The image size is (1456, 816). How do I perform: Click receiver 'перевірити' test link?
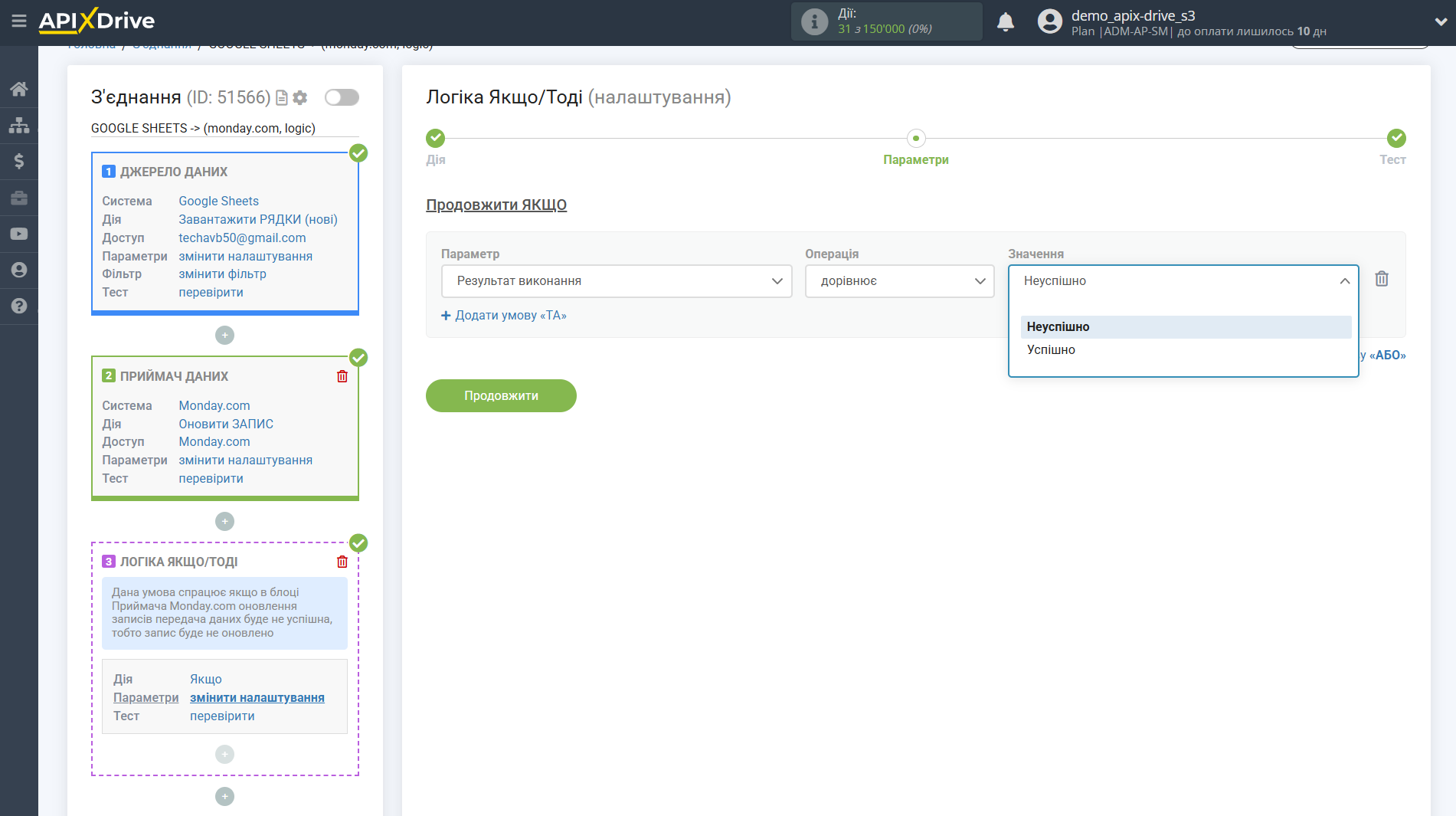(x=211, y=479)
